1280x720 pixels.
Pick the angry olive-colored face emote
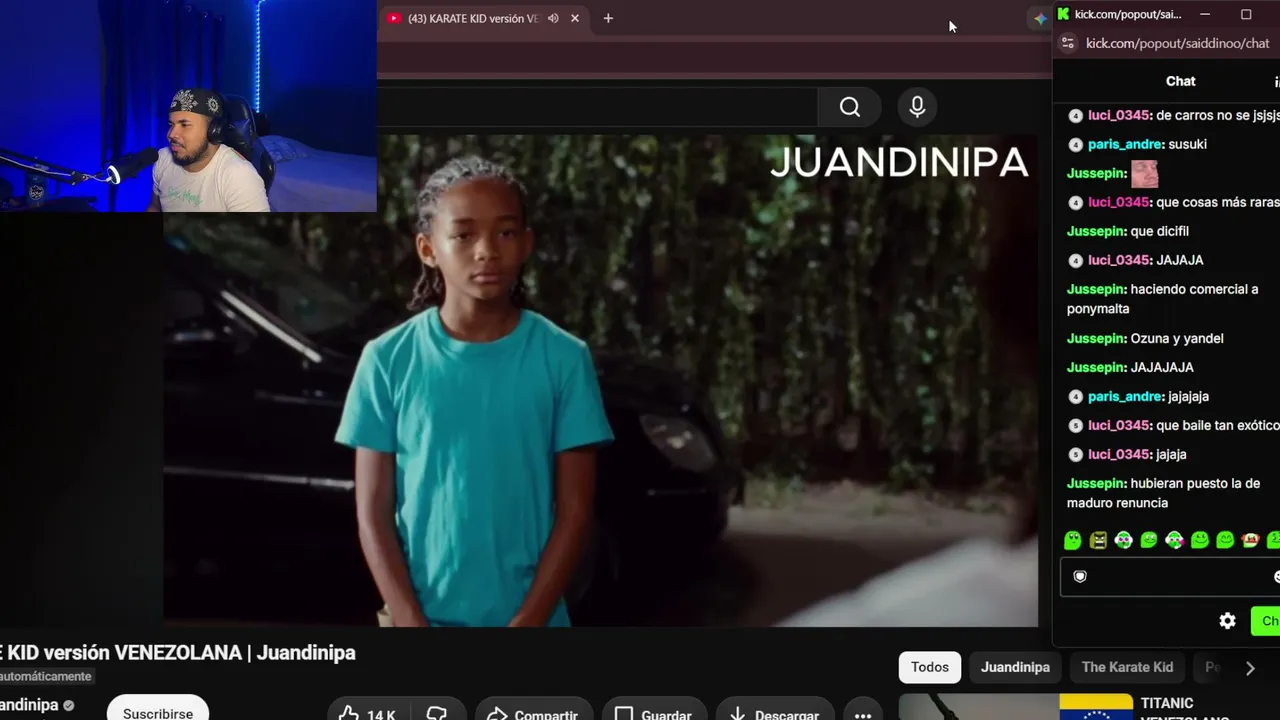click(1098, 540)
